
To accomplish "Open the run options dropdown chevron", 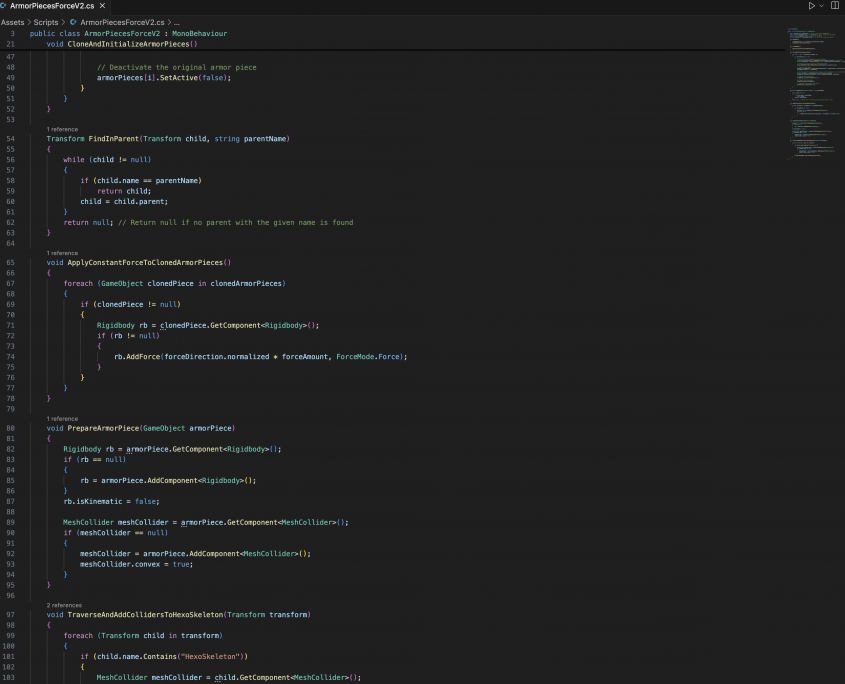I will tap(821, 6).
